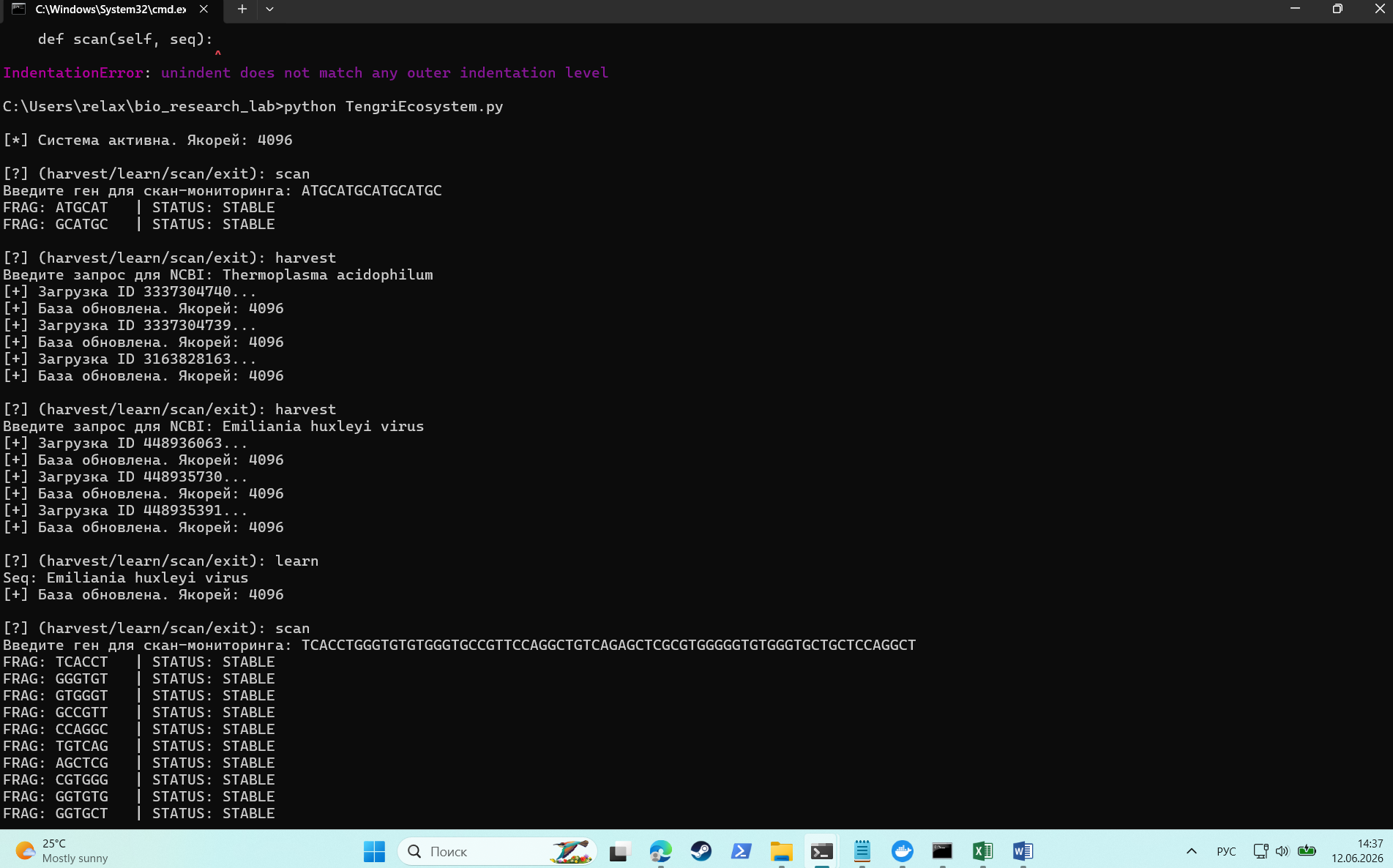Click the line Загрузка ID 448935730

click(x=125, y=477)
